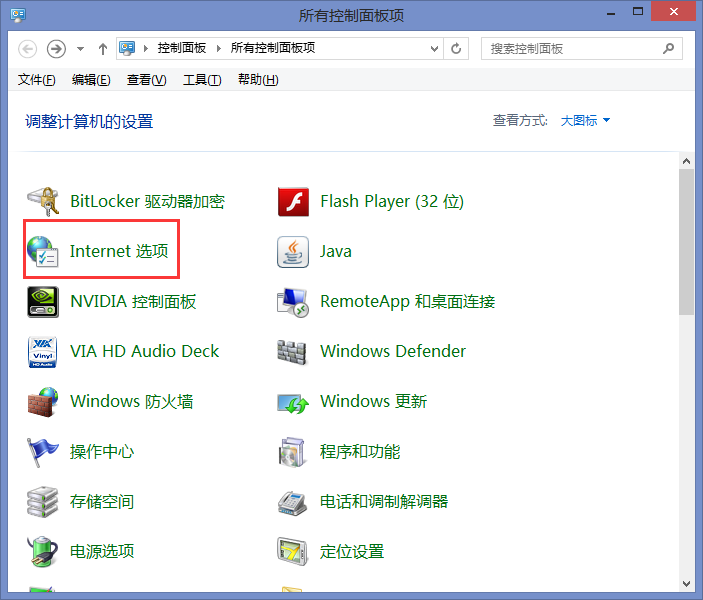The image size is (703, 600).
Task: Open the Java coffee cup icon
Action: click(293, 252)
